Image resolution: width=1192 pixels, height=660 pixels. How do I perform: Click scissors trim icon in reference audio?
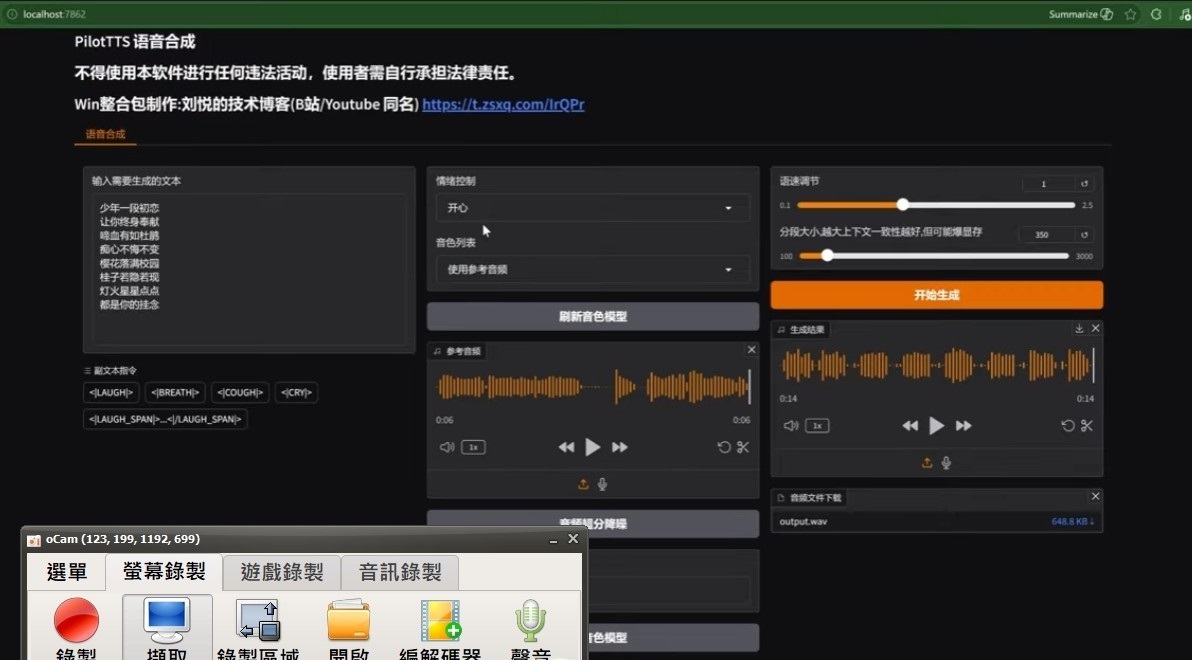click(x=743, y=447)
